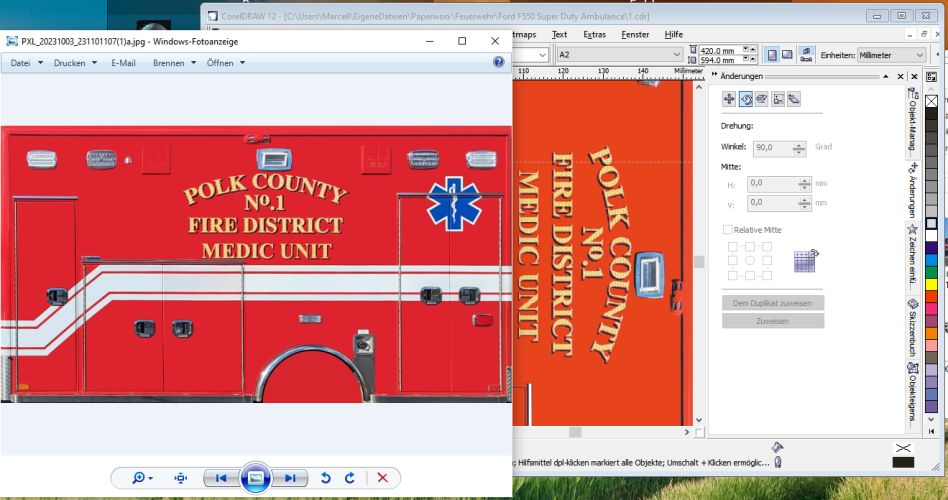Show the photo at actual size
The height and width of the screenshot is (500, 948).
[x=181, y=478]
